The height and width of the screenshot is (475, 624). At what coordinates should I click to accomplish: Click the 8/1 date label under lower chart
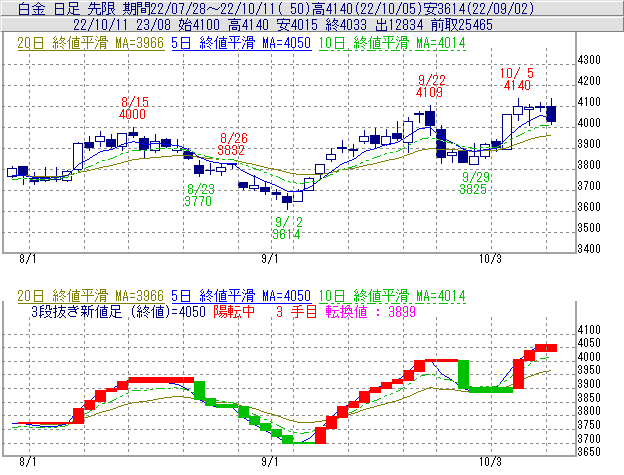(x=27, y=462)
